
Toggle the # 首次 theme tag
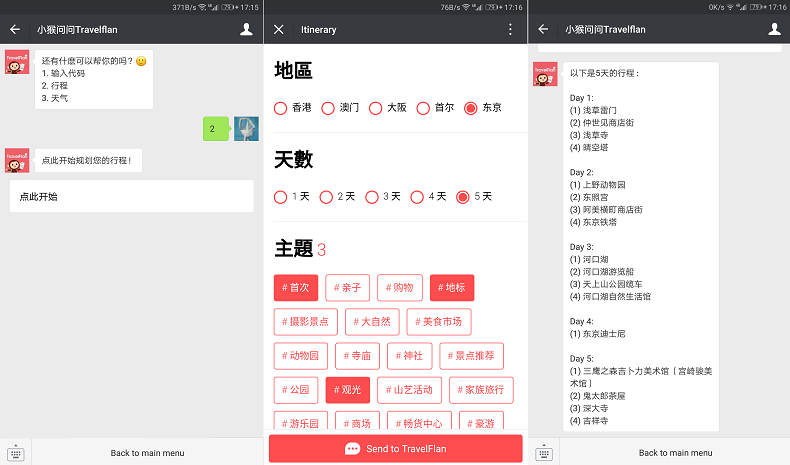click(x=296, y=288)
